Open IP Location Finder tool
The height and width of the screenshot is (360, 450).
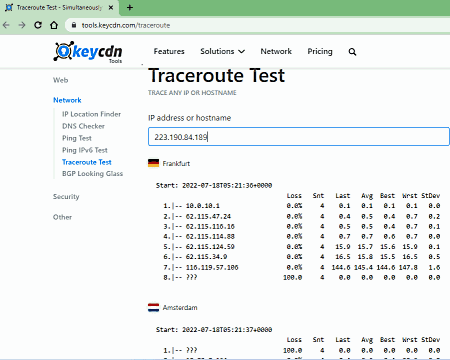tap(91, 114)
